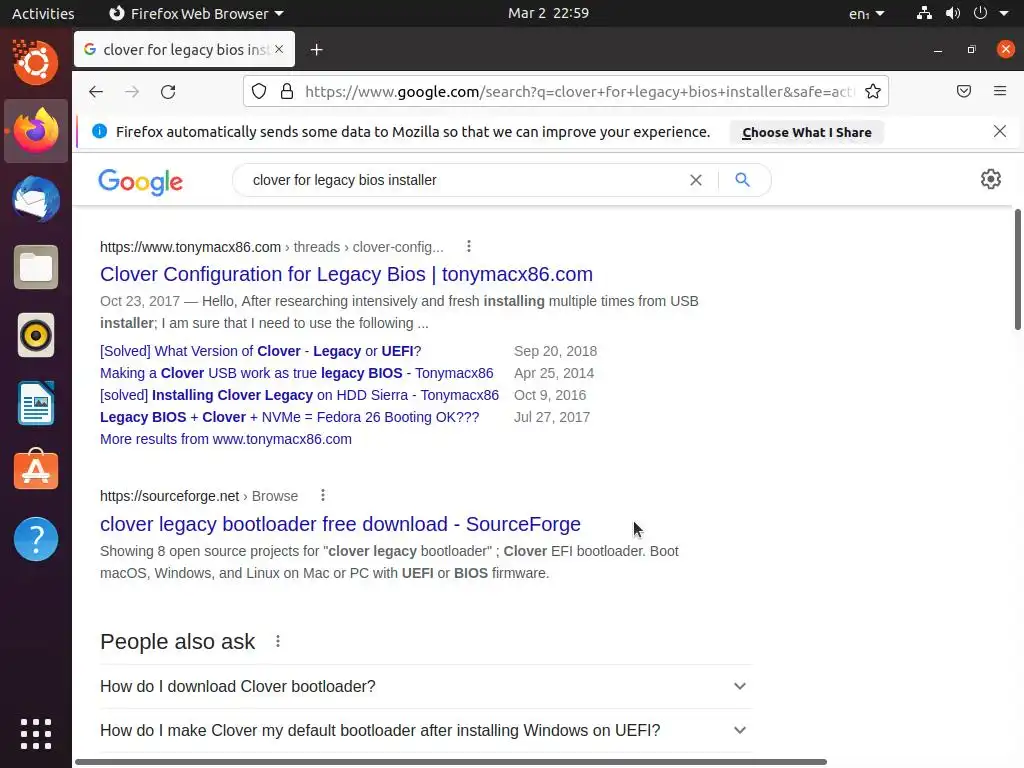Click the volume speaker indicator

click(x=953, y=13)
